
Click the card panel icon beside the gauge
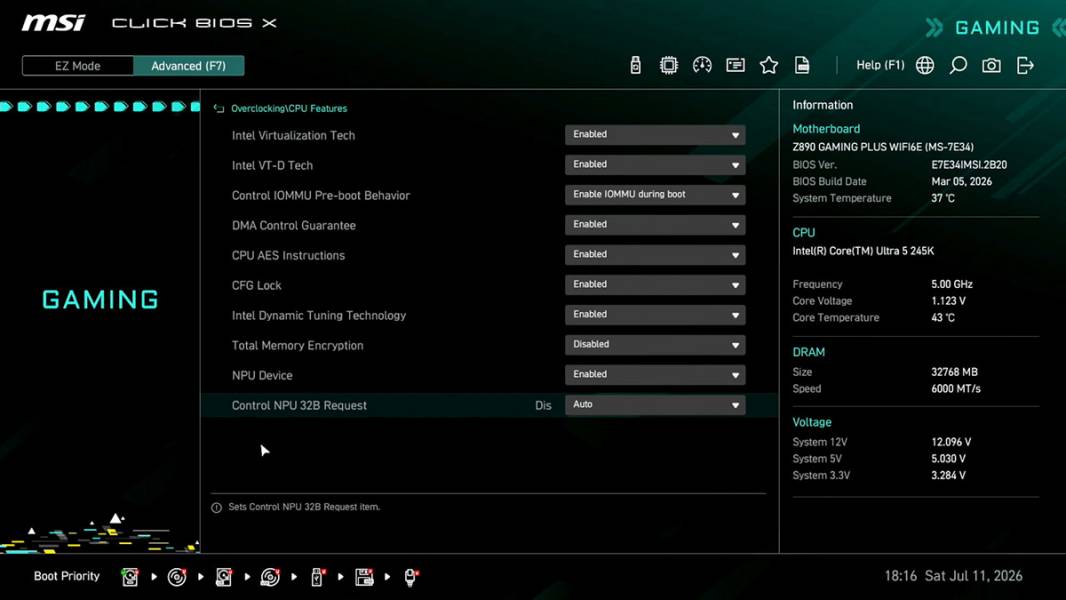click(735, 65)
